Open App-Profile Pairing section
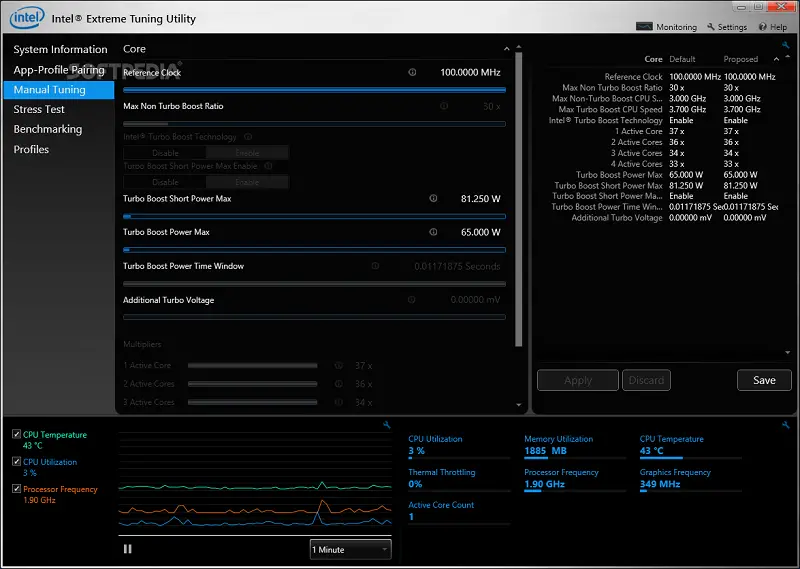The height and width of the screenshot is (569, 800). 59,70
